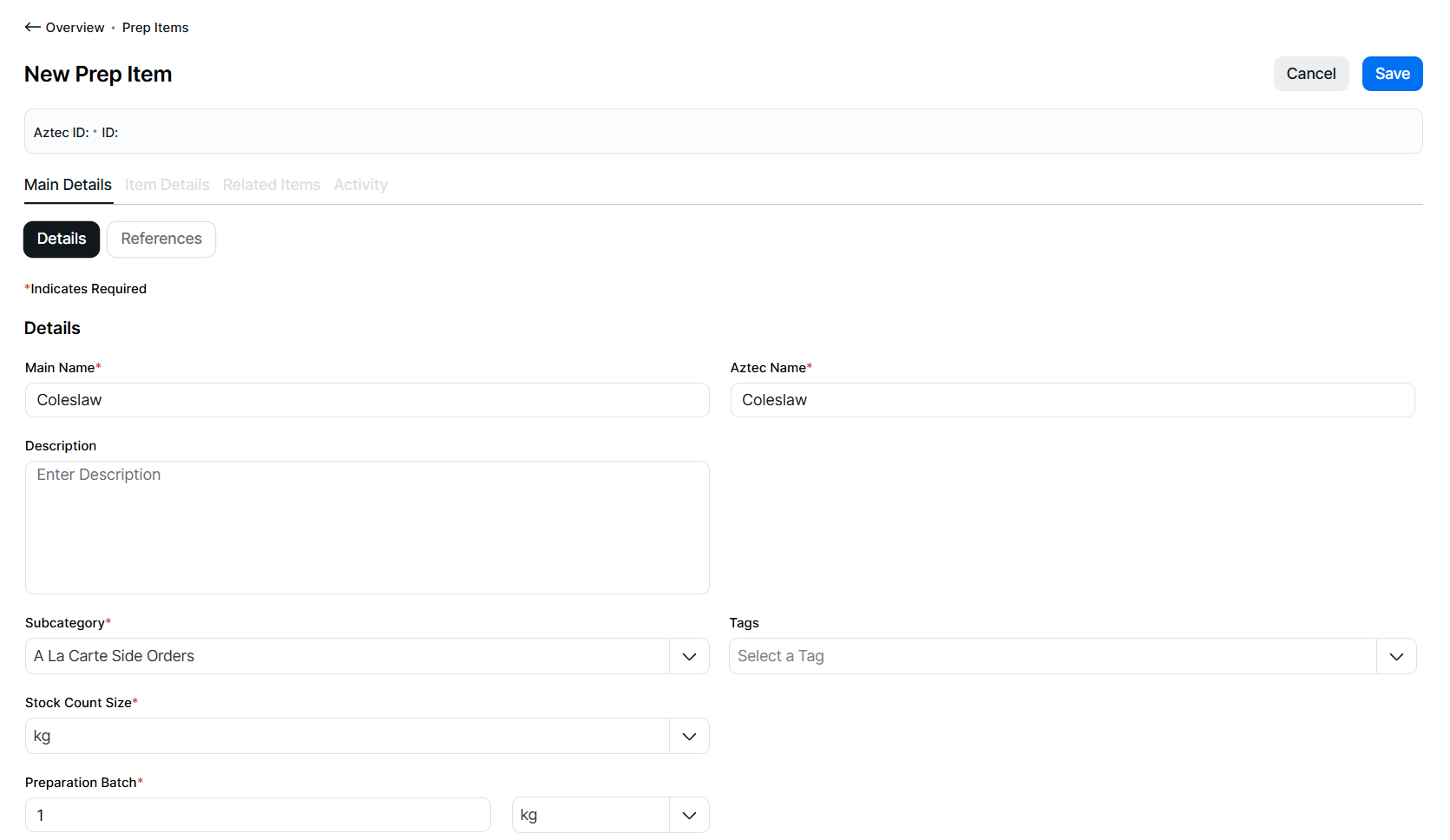Cancel the new prep item

[x=1310, y=74]
